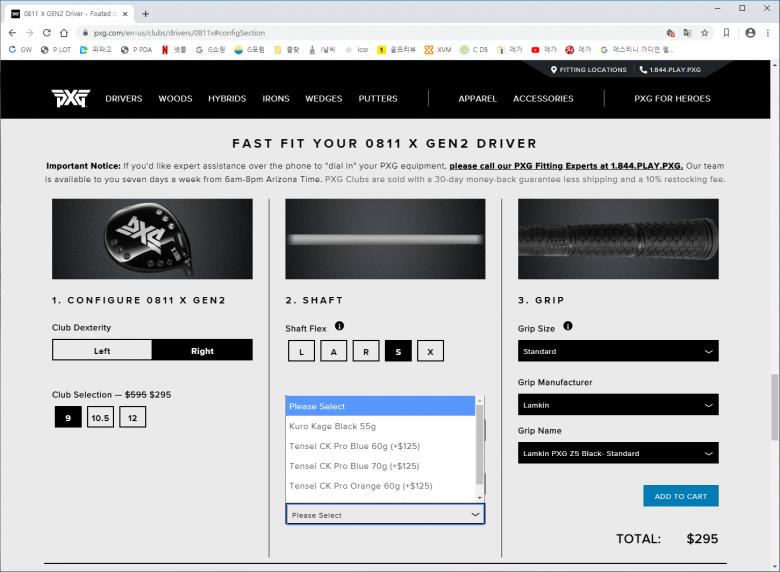This screenshot has height=572, width=780.
Task: Open the Grip Manufacturer dropdown
Action: tap(618, 405)
